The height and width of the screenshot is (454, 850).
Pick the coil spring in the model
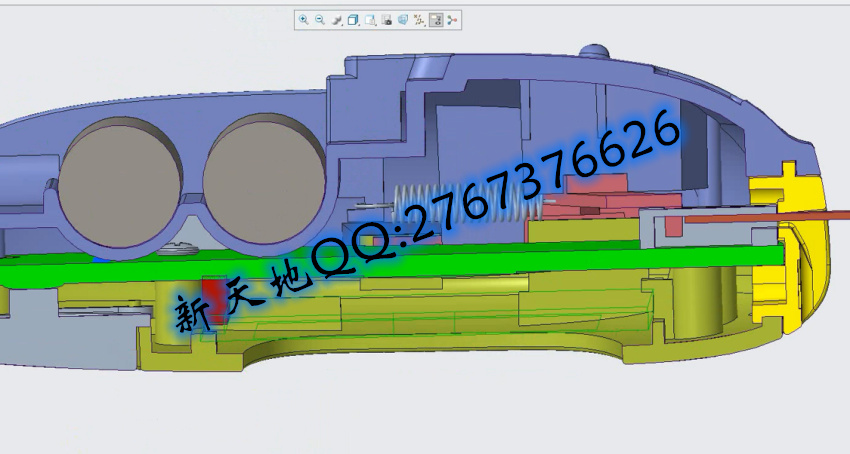[420, 203]
